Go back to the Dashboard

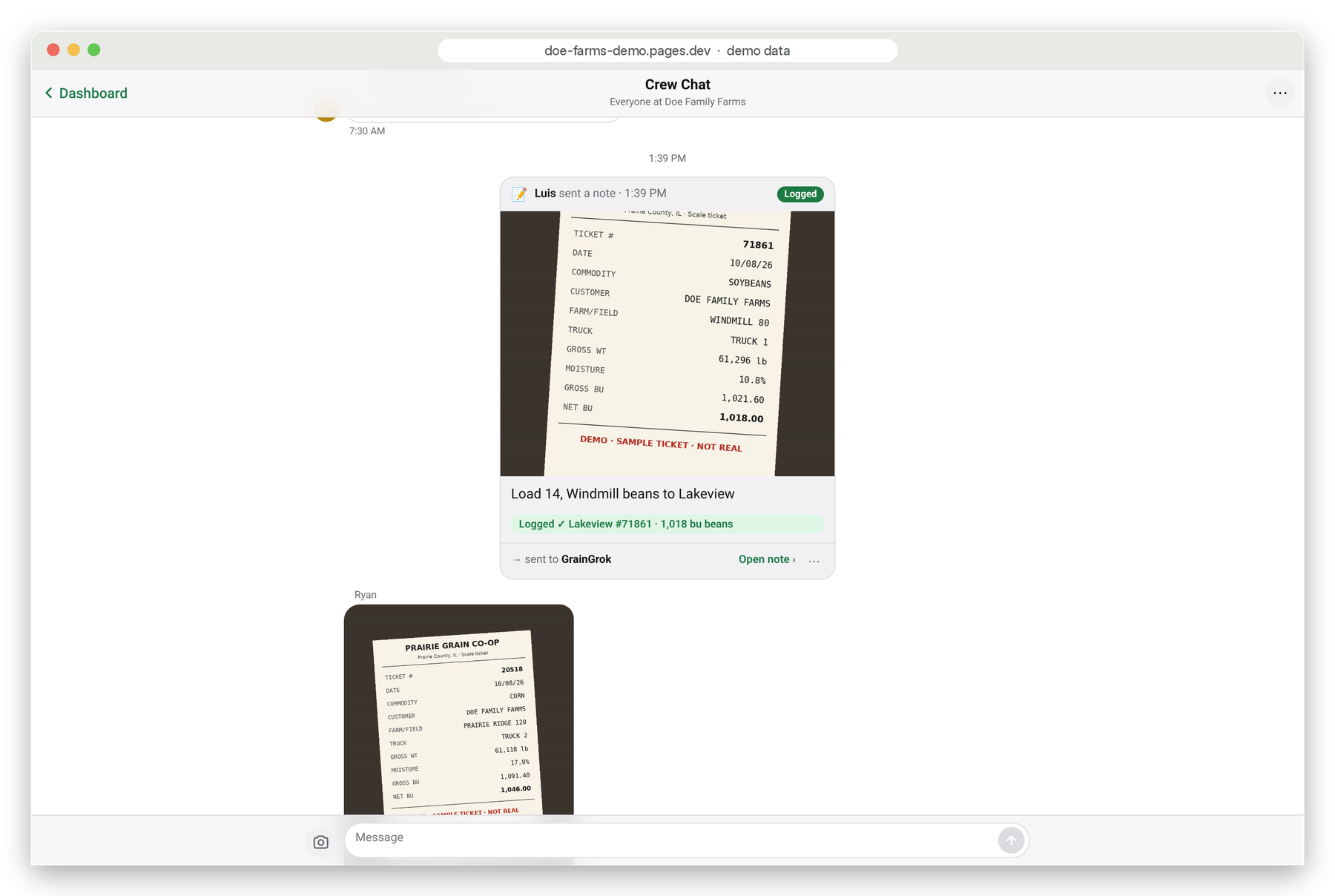[x=86, y=93]
